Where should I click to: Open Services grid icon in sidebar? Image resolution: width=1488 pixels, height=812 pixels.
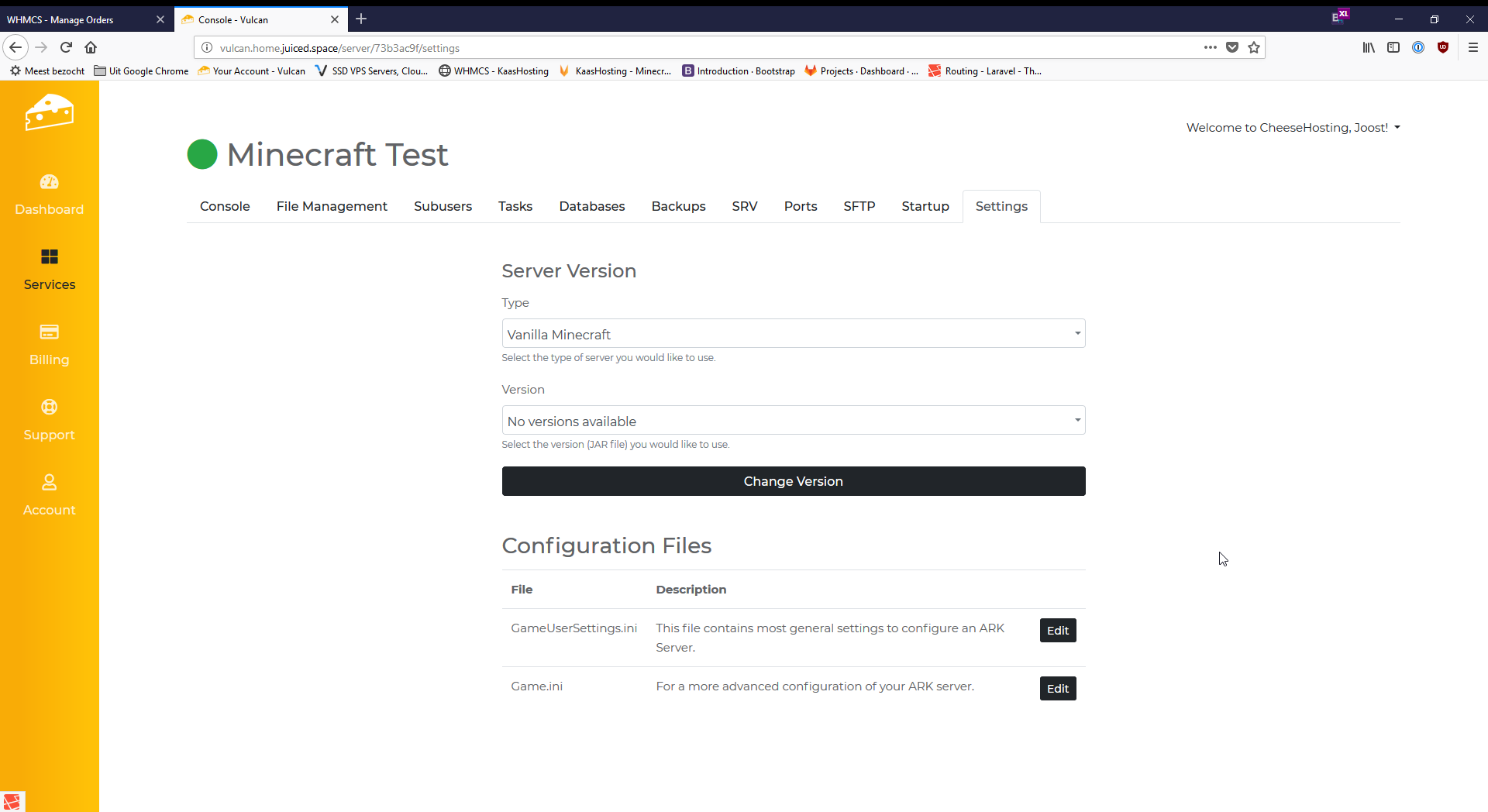[x=49, y=256]
